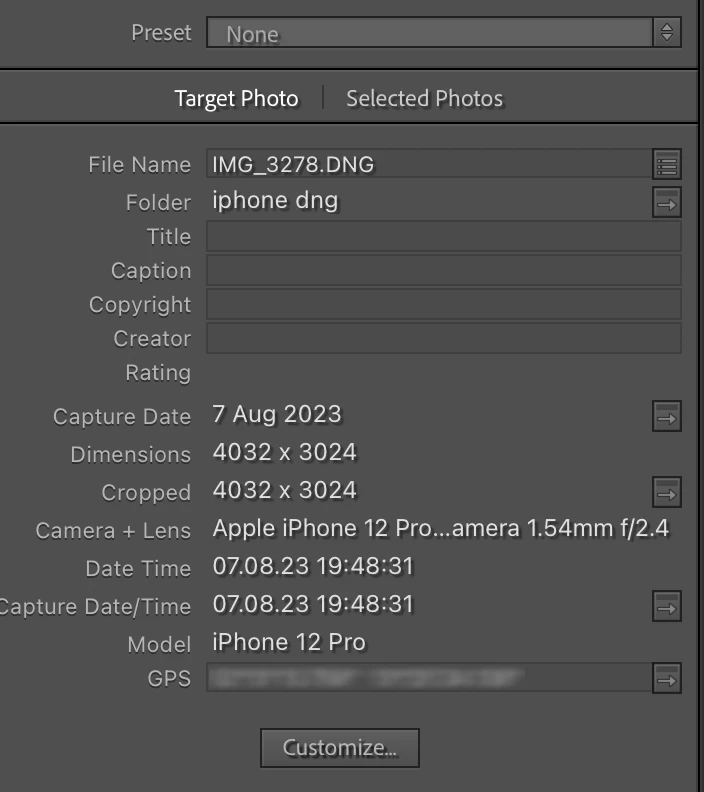Click the Camera + Lens value text
The height and width of the screenshot is (792, 704).
440,529
